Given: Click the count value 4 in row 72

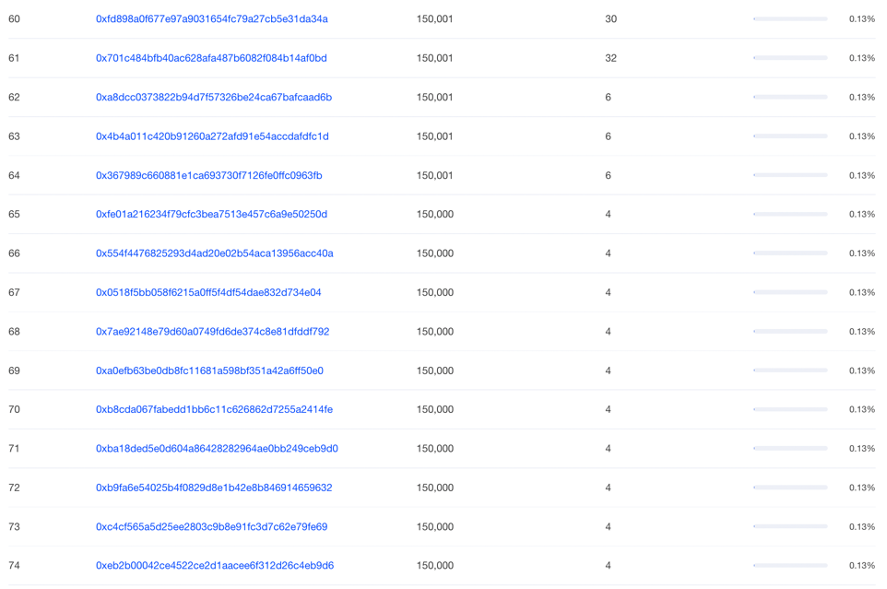Looking at the screenshot, I should click(608, 487).
